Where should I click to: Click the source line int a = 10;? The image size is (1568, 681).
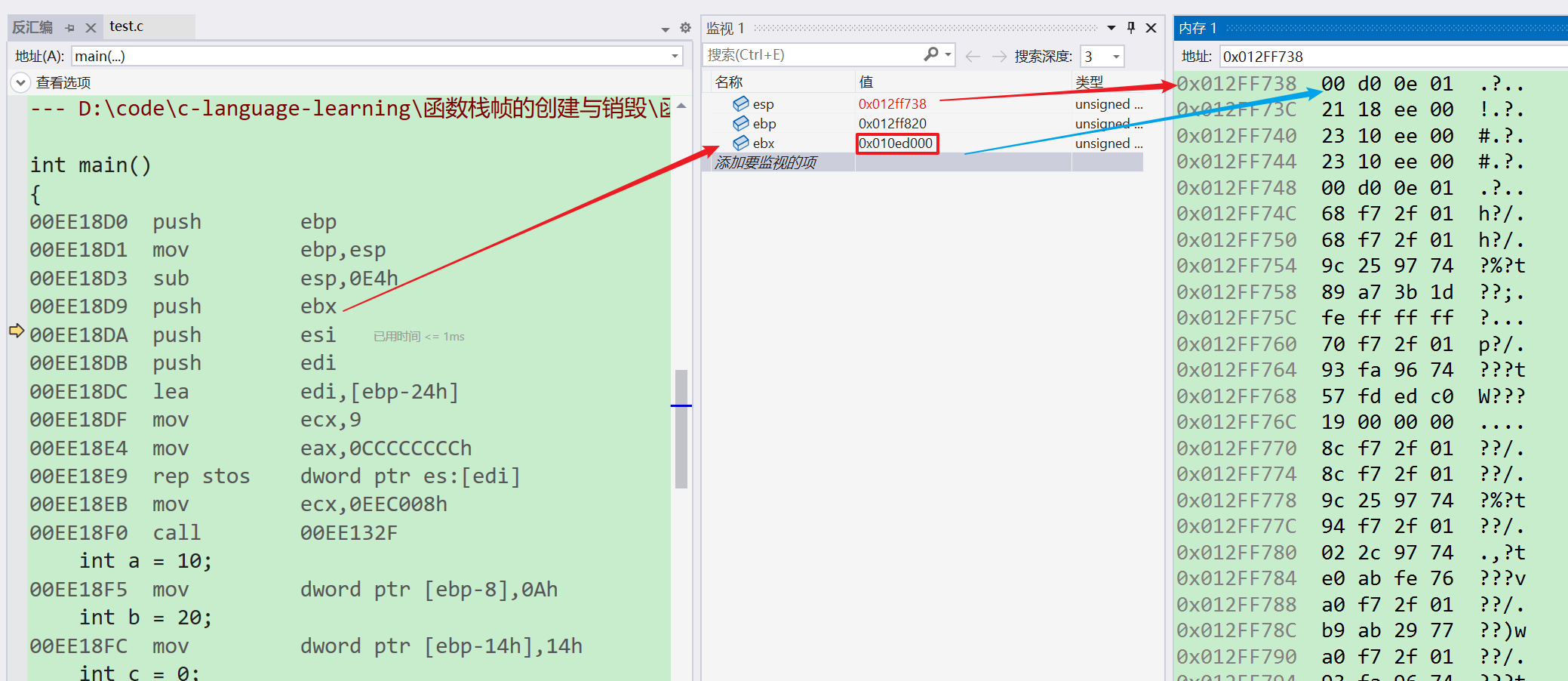[x=146, y=561]
